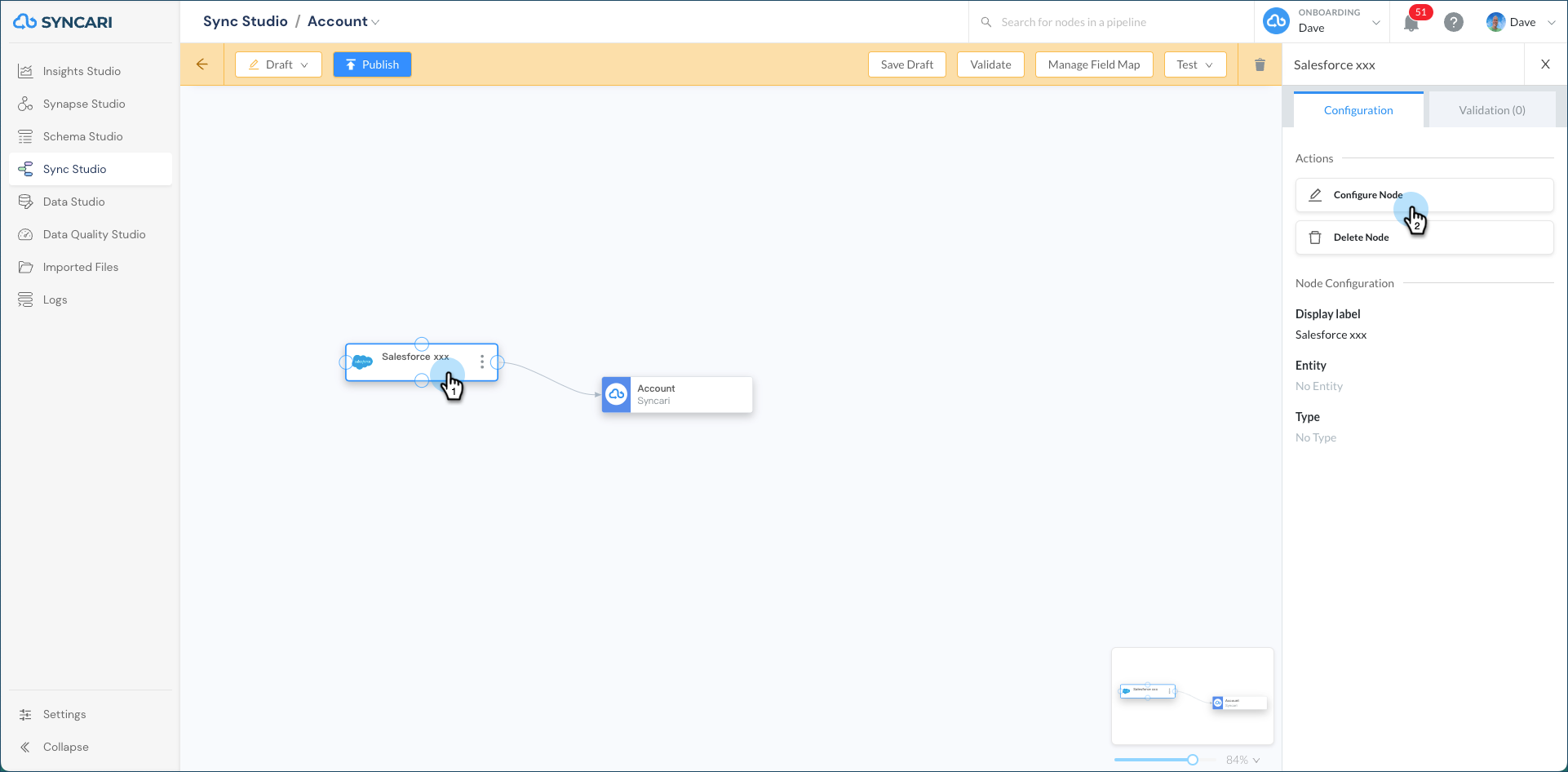Viewport: 1568px width, 772px height.
Task: Open Data Studio from sidebar
Action: (91, 202)
